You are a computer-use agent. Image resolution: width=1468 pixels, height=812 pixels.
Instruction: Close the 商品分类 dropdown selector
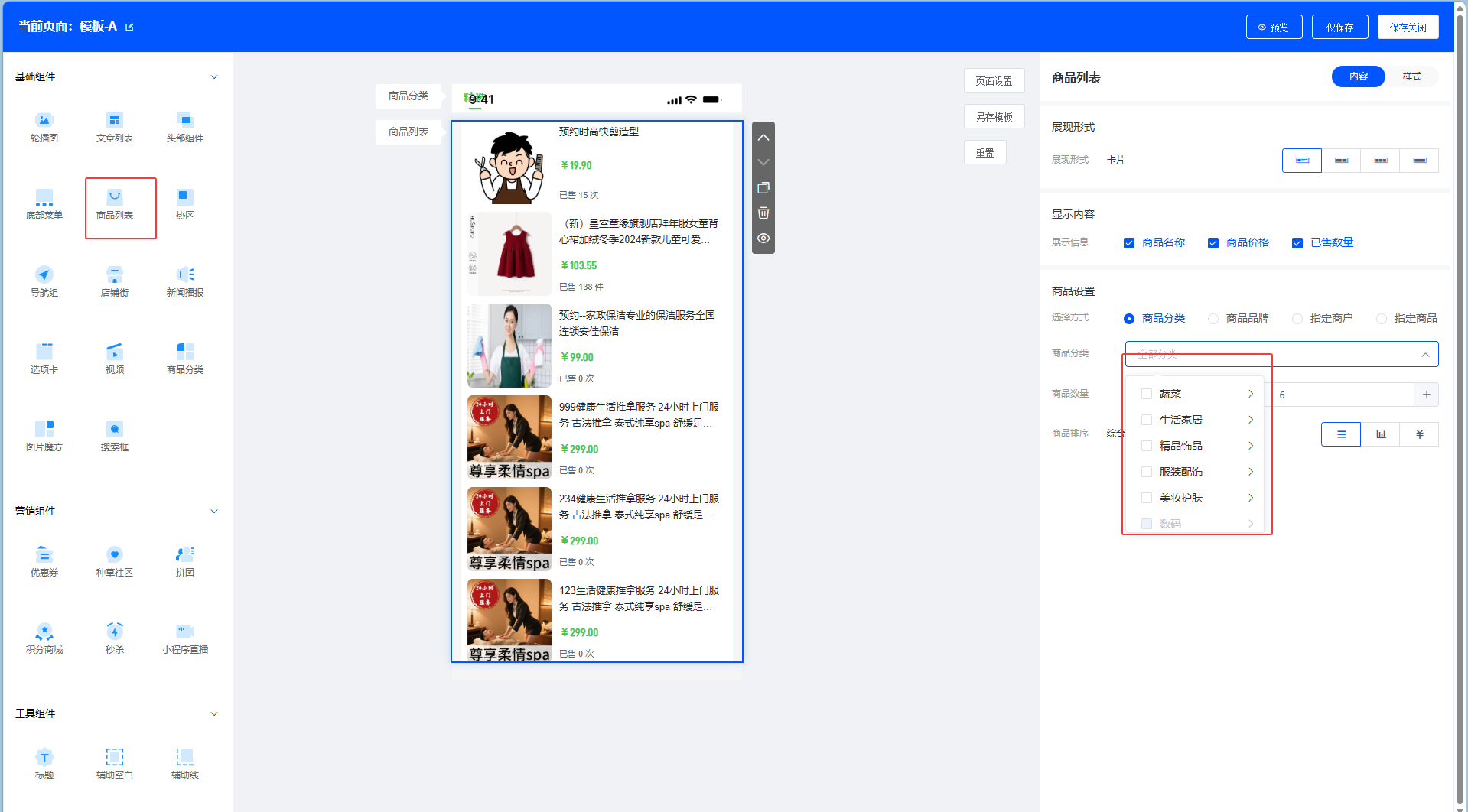pyautogui.click(x=1425, y=355)
